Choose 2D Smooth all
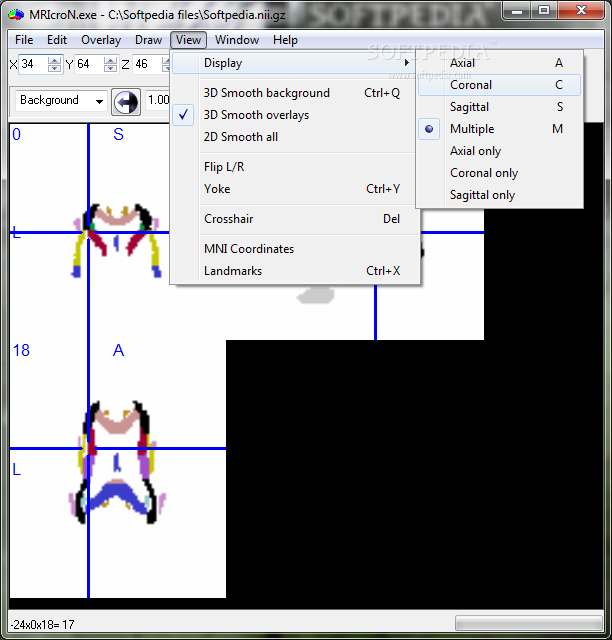 click(x=293, y=137)
